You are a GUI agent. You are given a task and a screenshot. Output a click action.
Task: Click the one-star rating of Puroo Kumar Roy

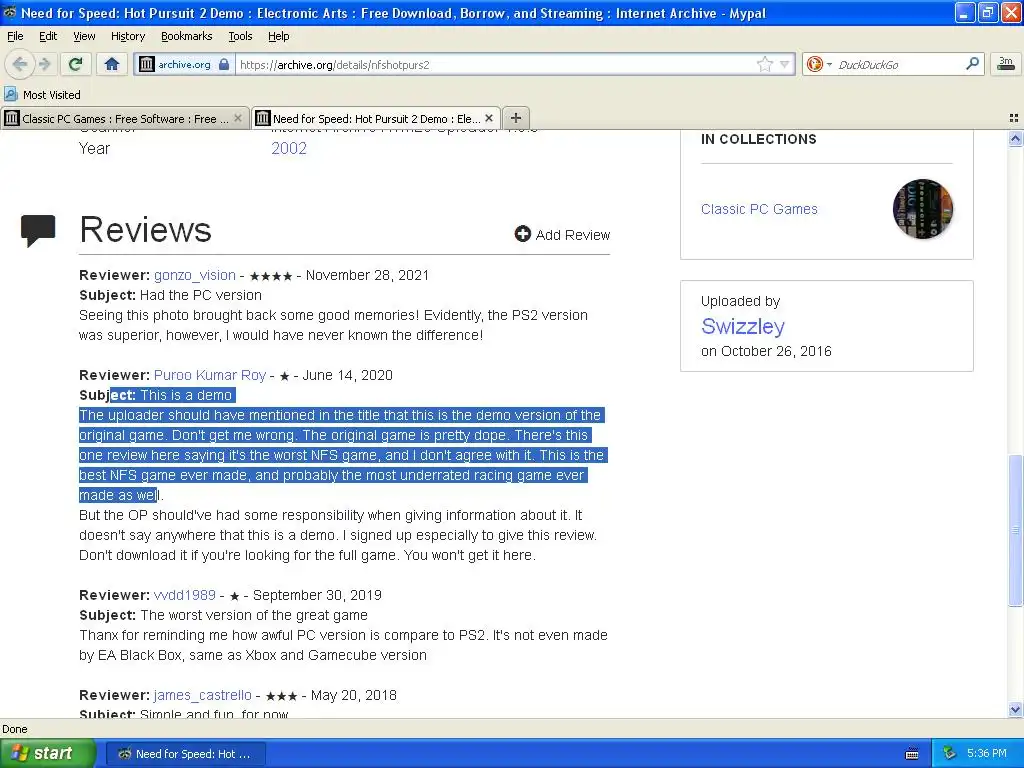[284, 376]
